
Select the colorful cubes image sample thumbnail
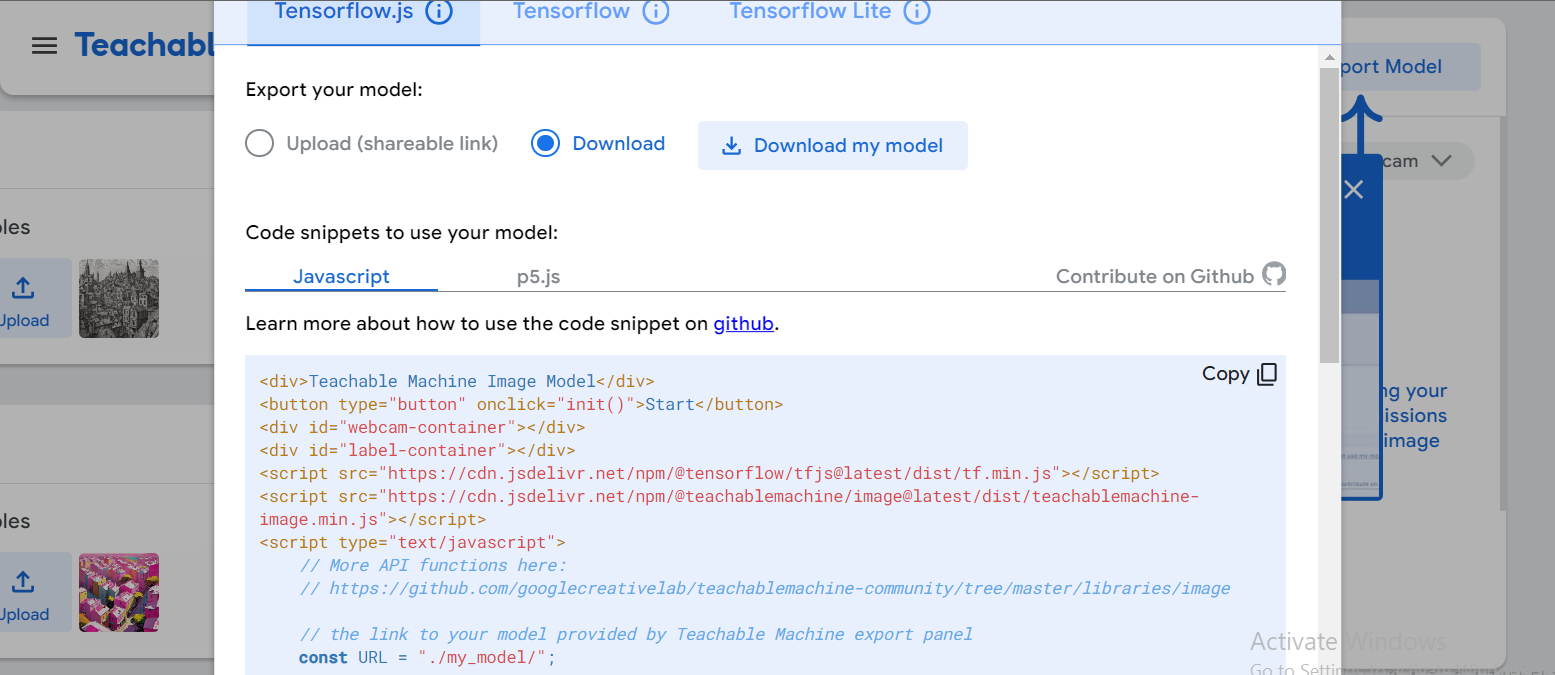tap(119, 592)
